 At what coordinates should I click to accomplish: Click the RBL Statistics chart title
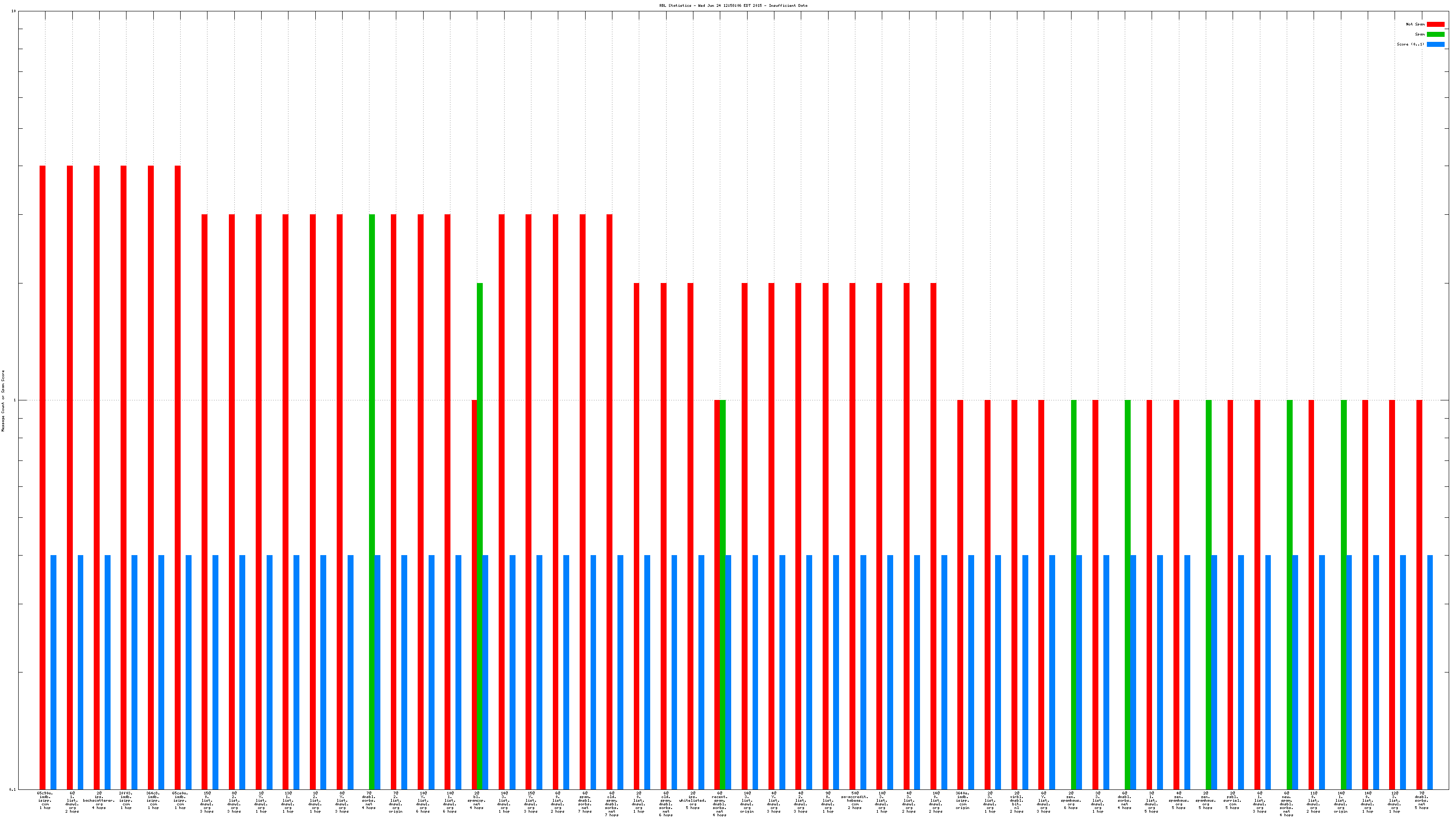click(733, 5)
